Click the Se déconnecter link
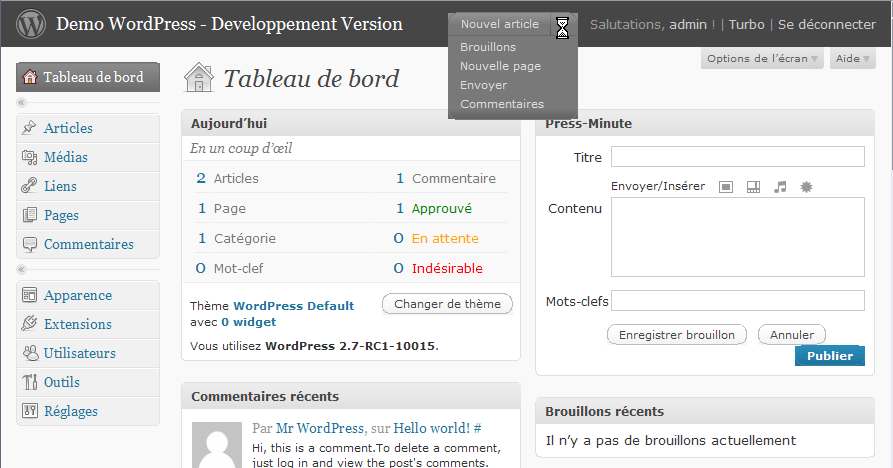Screen dimensions: 893x468 pos(827,24)
